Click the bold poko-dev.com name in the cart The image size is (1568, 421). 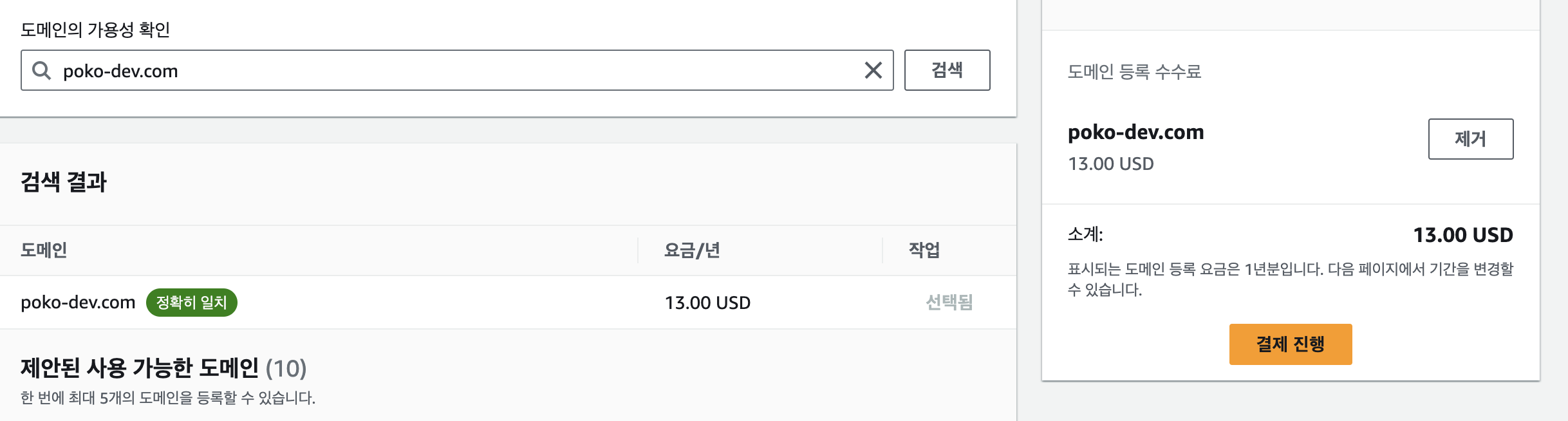pos(1135,132)
